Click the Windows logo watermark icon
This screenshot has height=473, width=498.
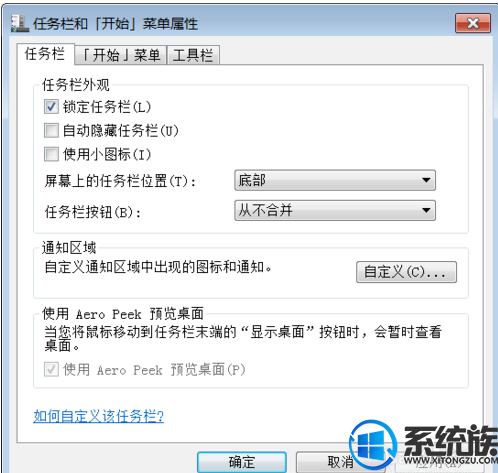[373, 444]
